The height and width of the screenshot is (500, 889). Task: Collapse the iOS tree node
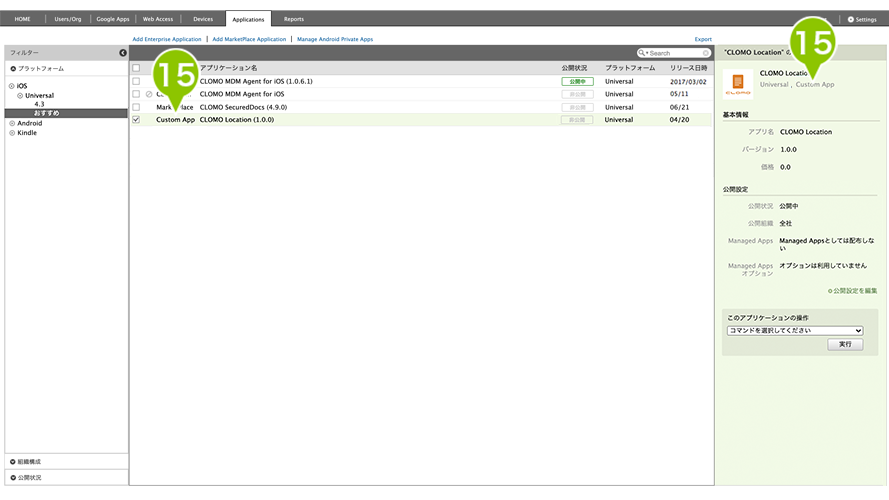(11, 86)
